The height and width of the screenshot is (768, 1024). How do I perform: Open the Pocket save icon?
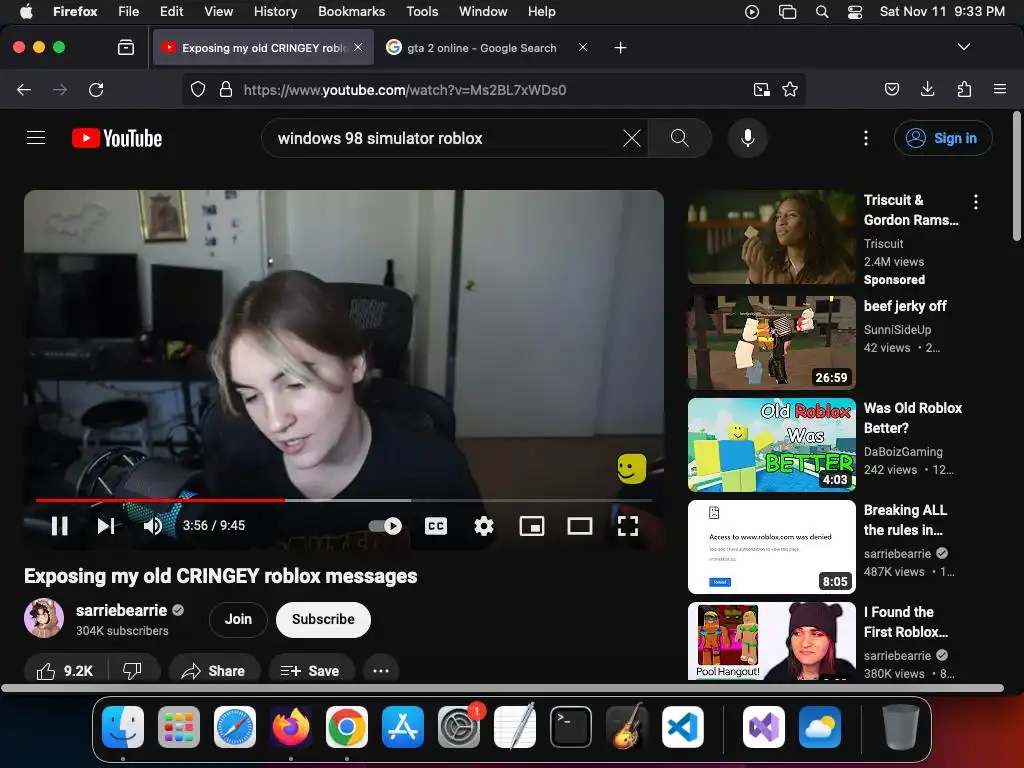891,89
